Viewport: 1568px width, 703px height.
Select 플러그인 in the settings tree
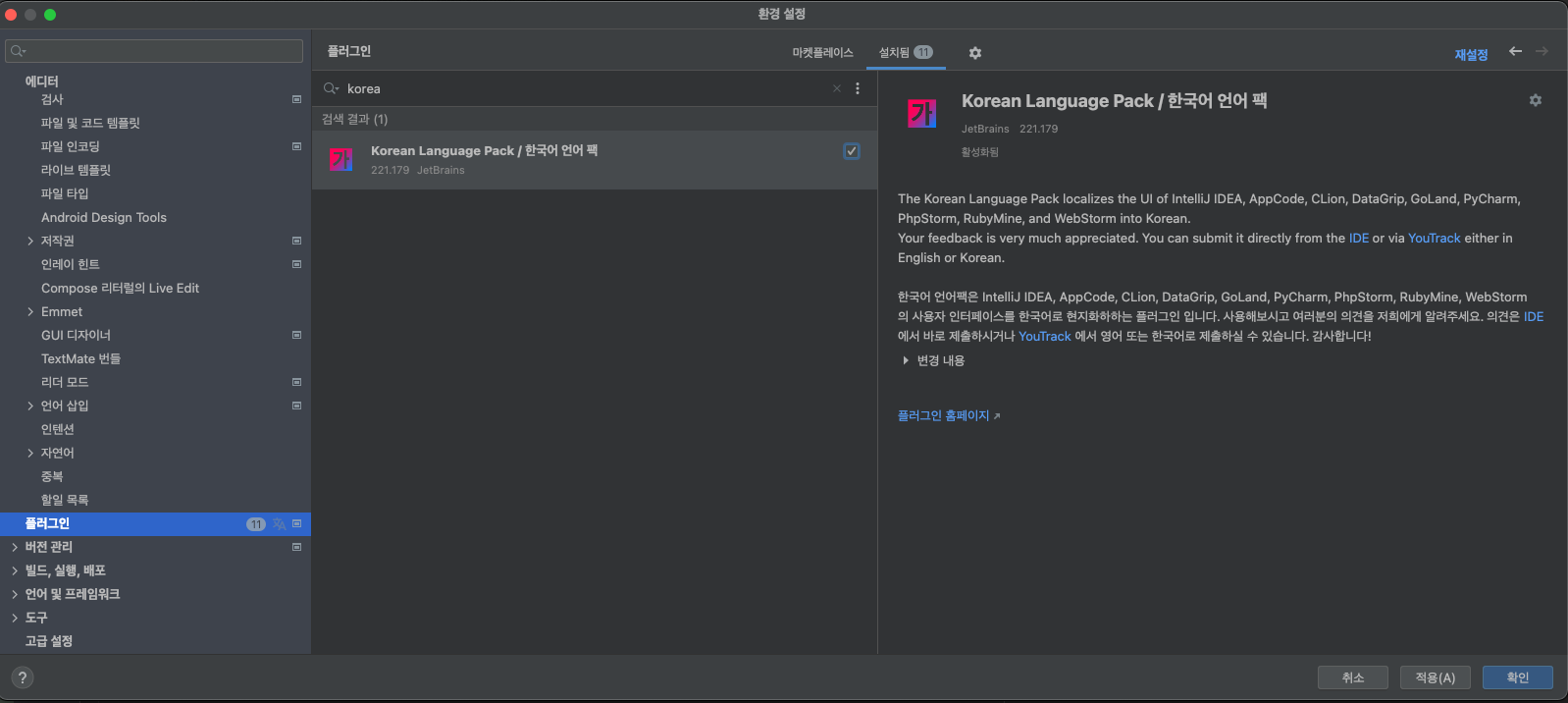(155, 523)
